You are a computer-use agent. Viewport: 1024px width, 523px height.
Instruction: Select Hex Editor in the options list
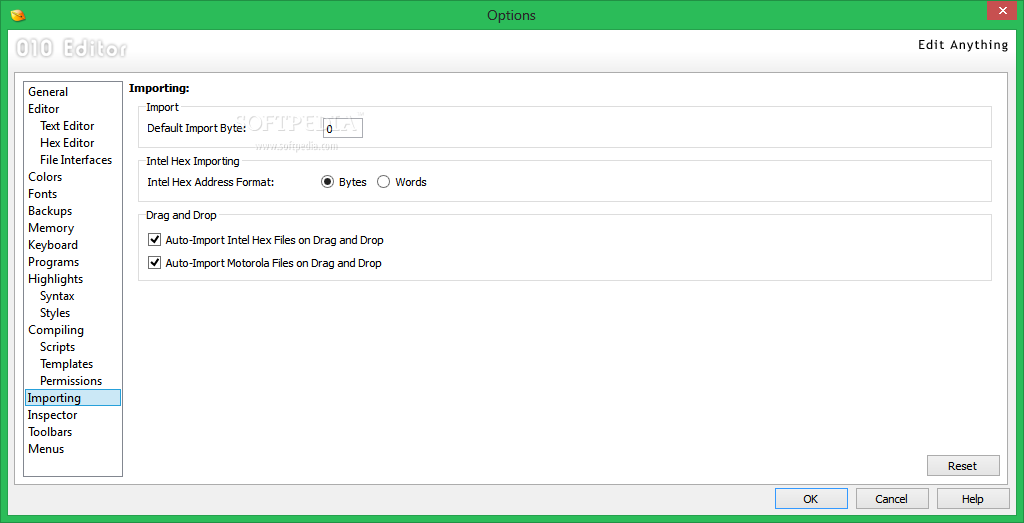[67, 143]
